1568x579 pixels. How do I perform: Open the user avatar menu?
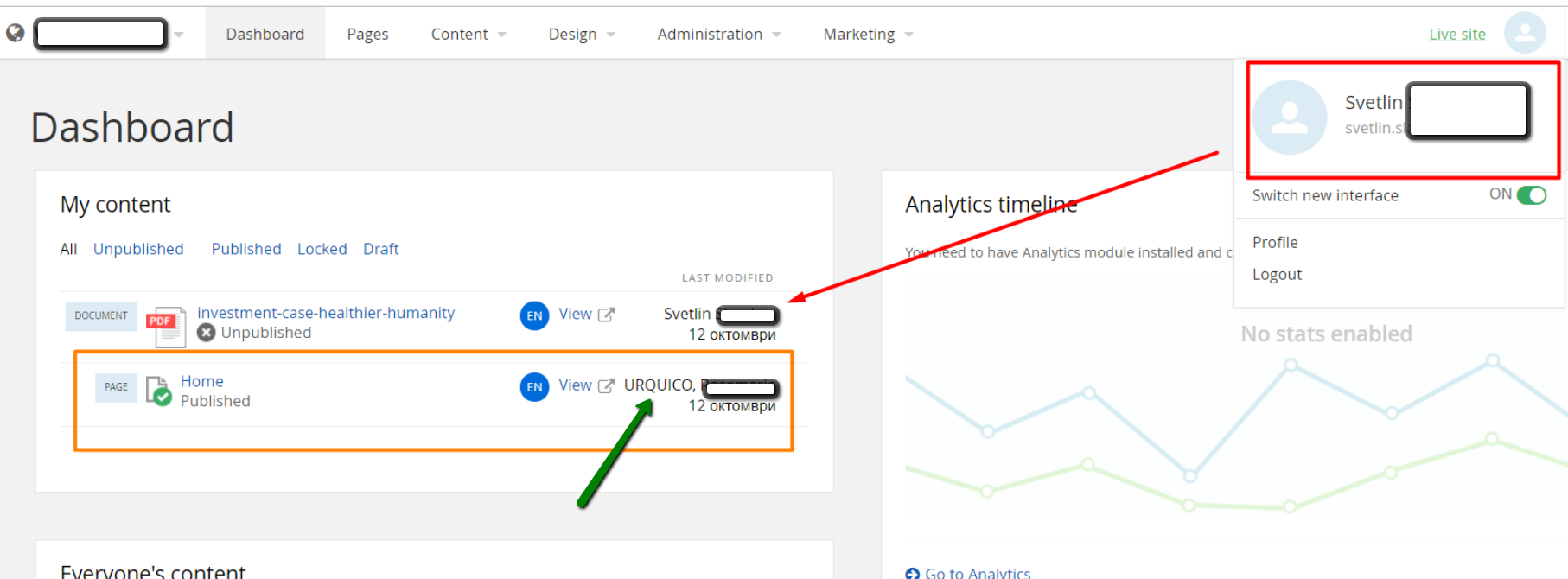click(x=1525, y=33)
